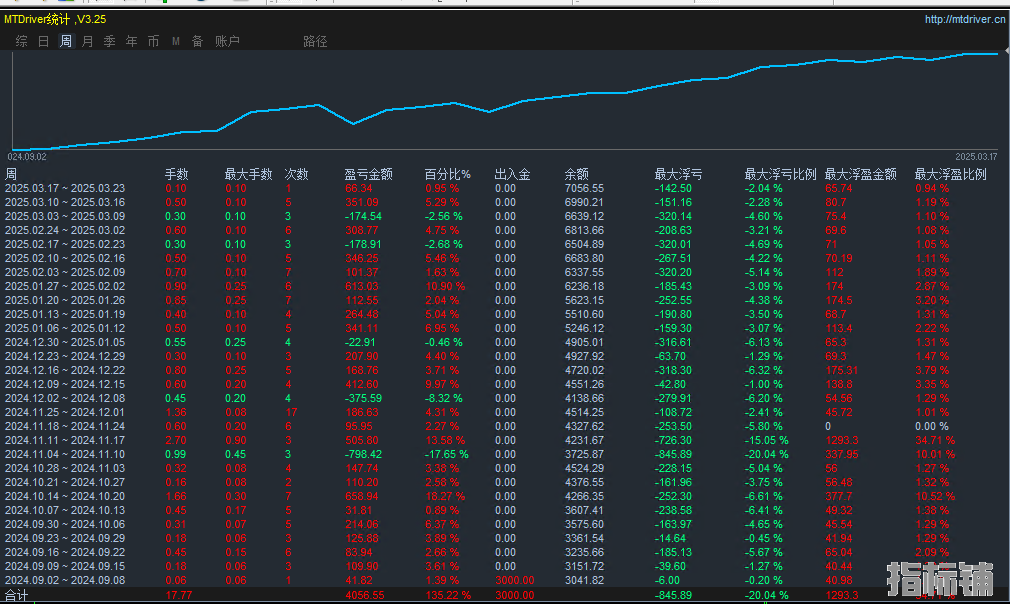
Task: Show the 年 yearly statistics tab
Action: click(132, 41)
